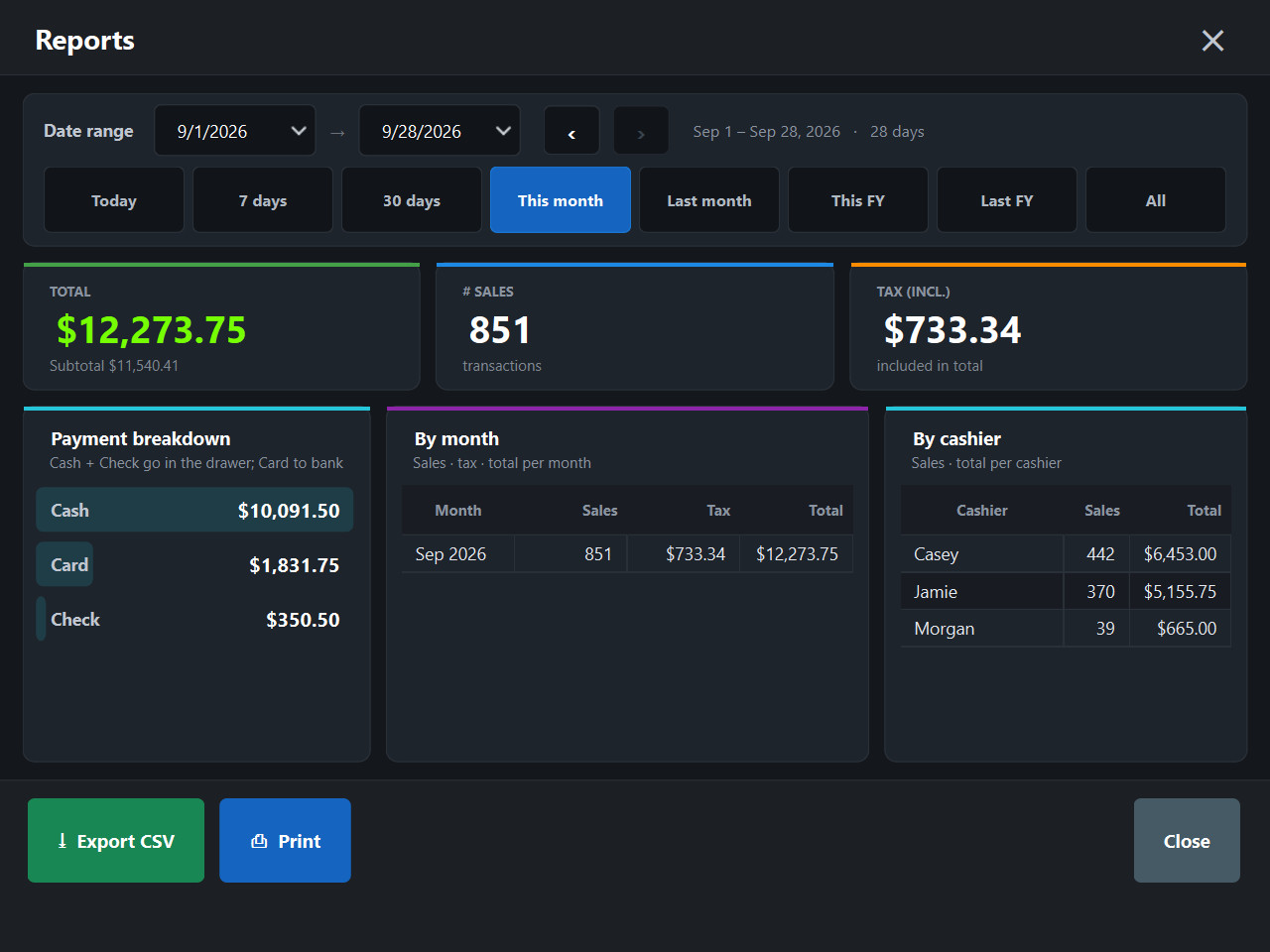Show All dates range
The height and width of the screenshot is (952, 1270).
coord(1156,200)
